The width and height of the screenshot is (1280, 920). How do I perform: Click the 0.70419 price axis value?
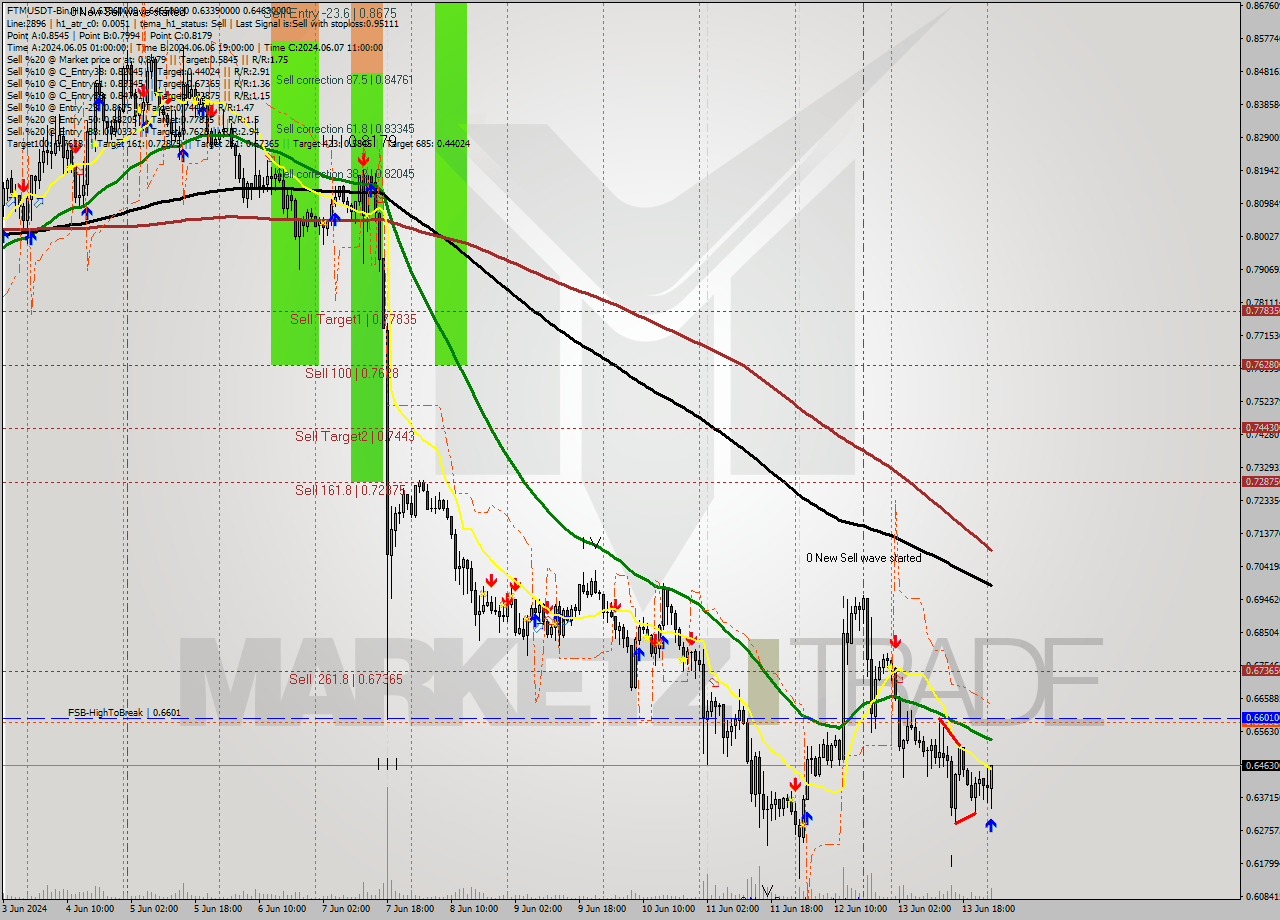1262,566
